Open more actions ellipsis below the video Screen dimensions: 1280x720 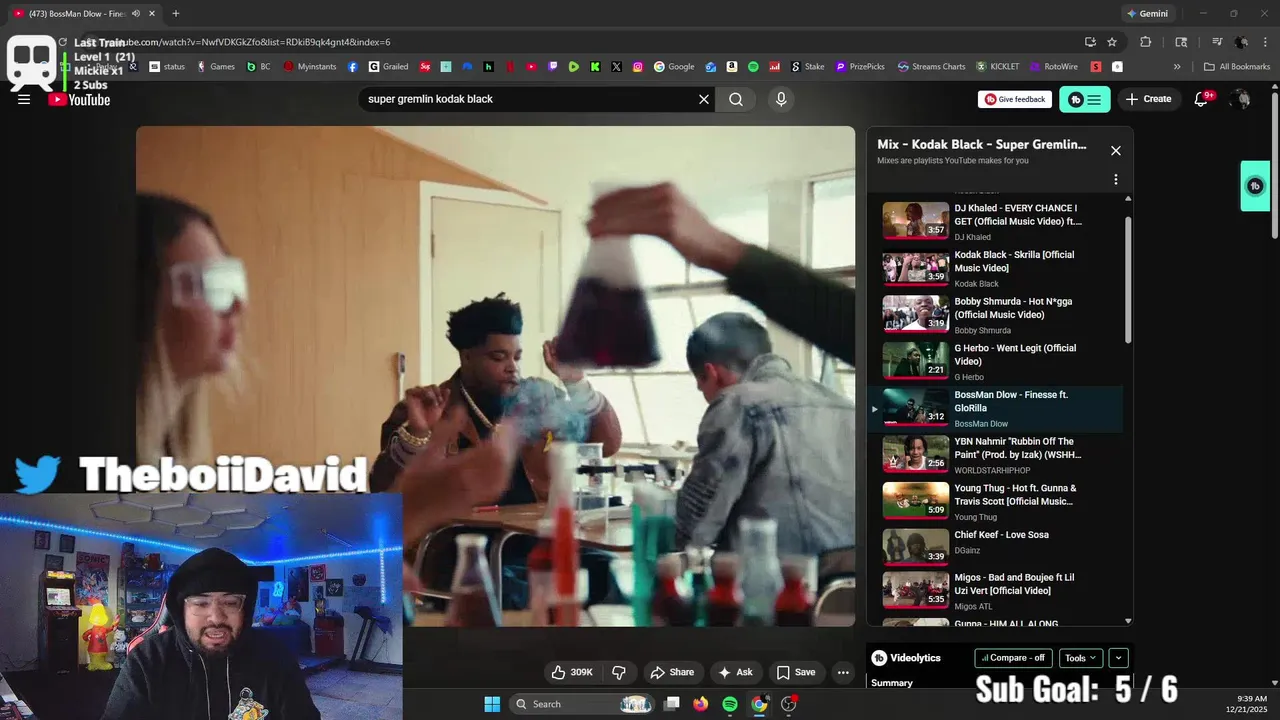(x=843, y=673)
